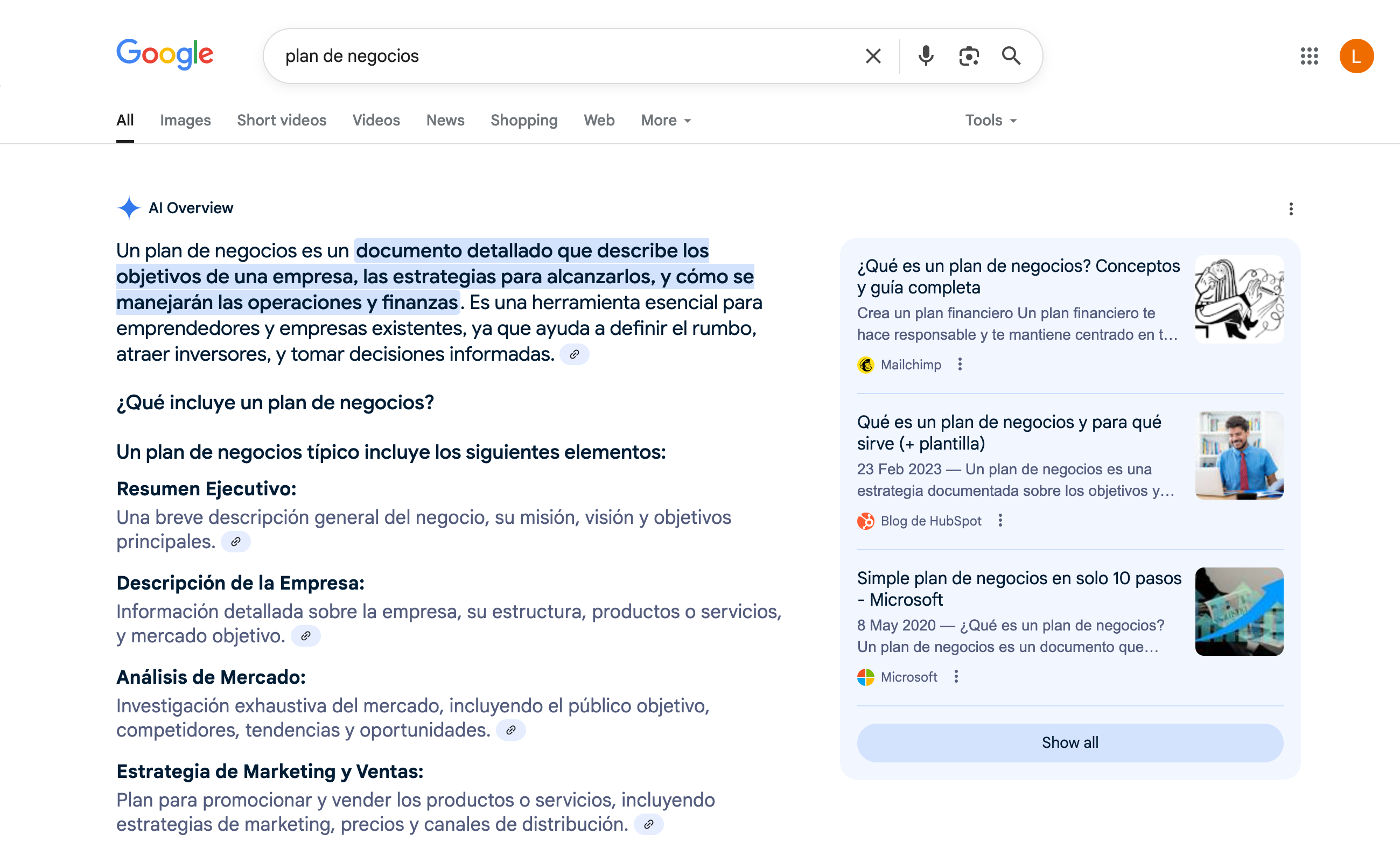Expand the More search filters dropdown
The height and width of the screenshot is (855, 1400).
coord(666,121)
